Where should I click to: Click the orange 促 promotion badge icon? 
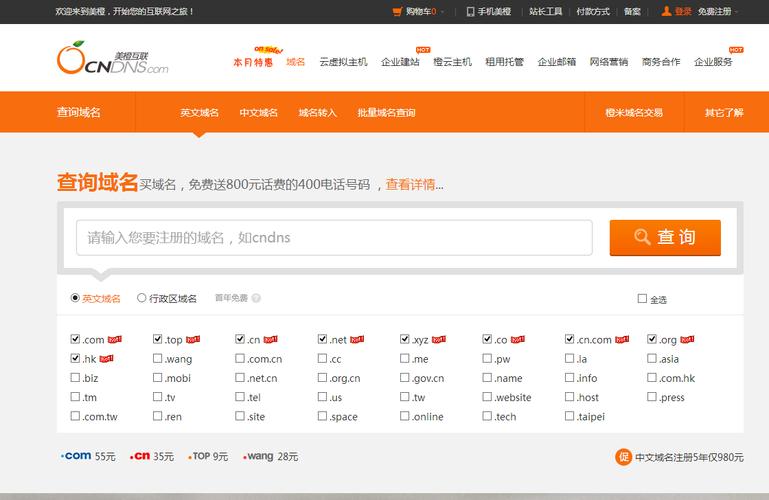pyautogui.click(x=623, y=457)
